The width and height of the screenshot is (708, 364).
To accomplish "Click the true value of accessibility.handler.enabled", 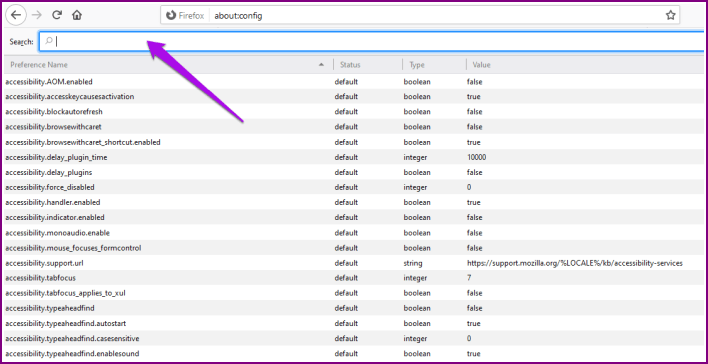I will pos(474,202).
